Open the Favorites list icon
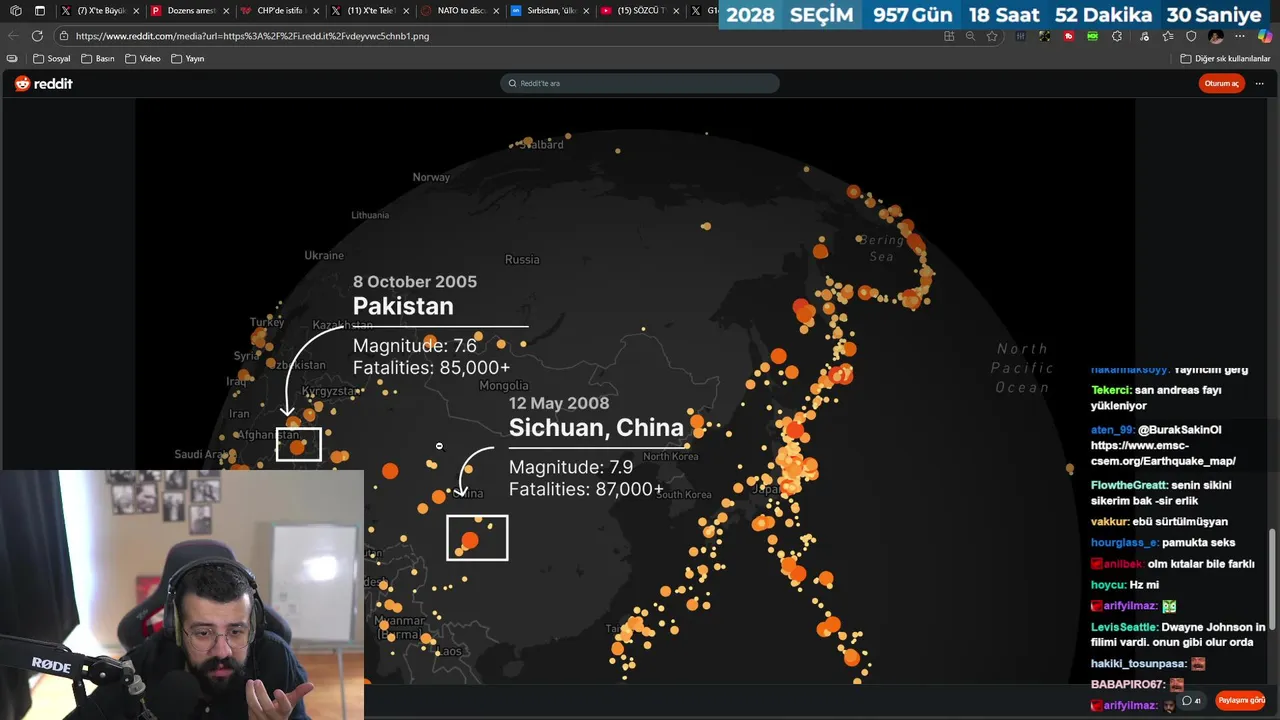 [x=1167, y=36]
